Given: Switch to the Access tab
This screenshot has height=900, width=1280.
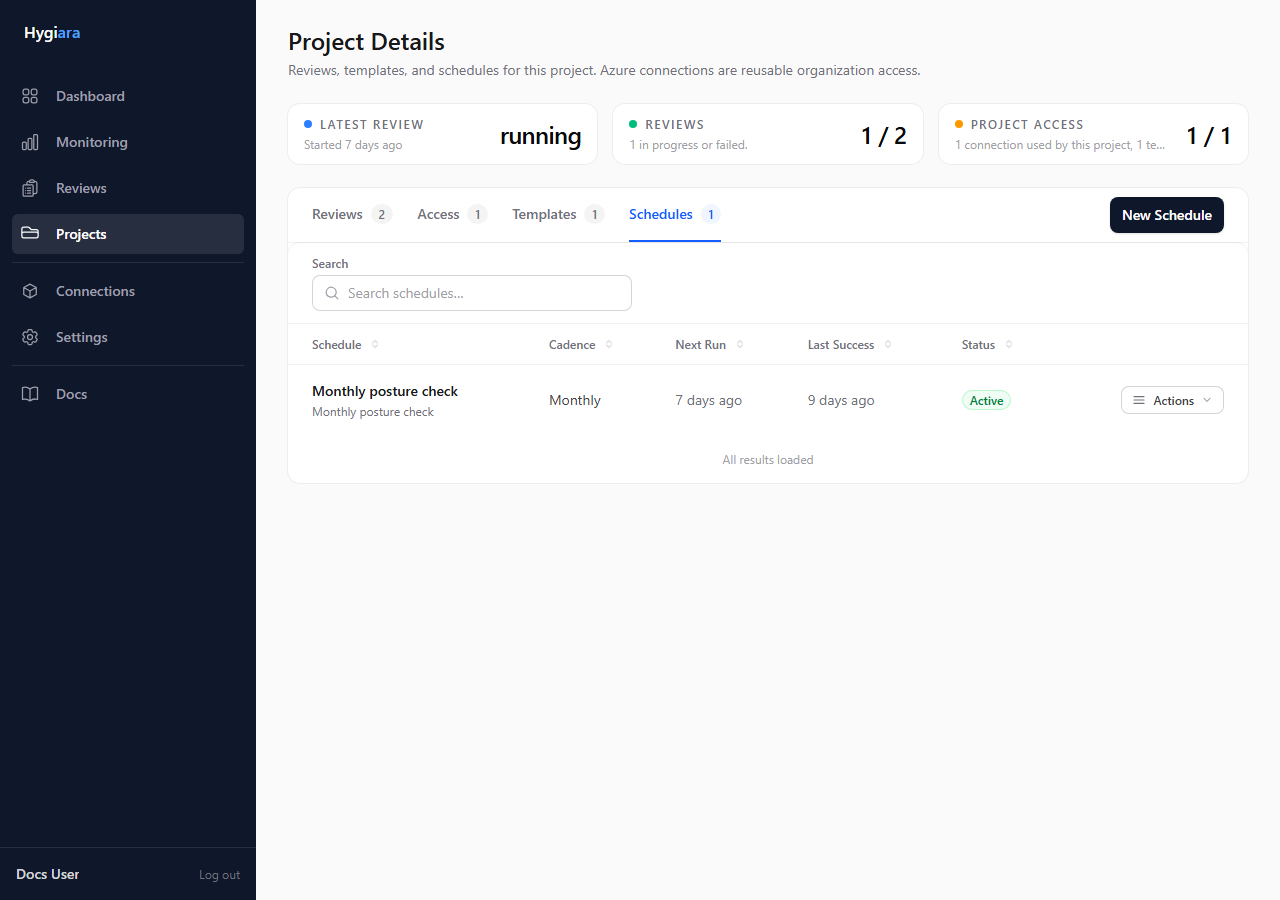Looking at the screenshot, I should coord(452,214).
